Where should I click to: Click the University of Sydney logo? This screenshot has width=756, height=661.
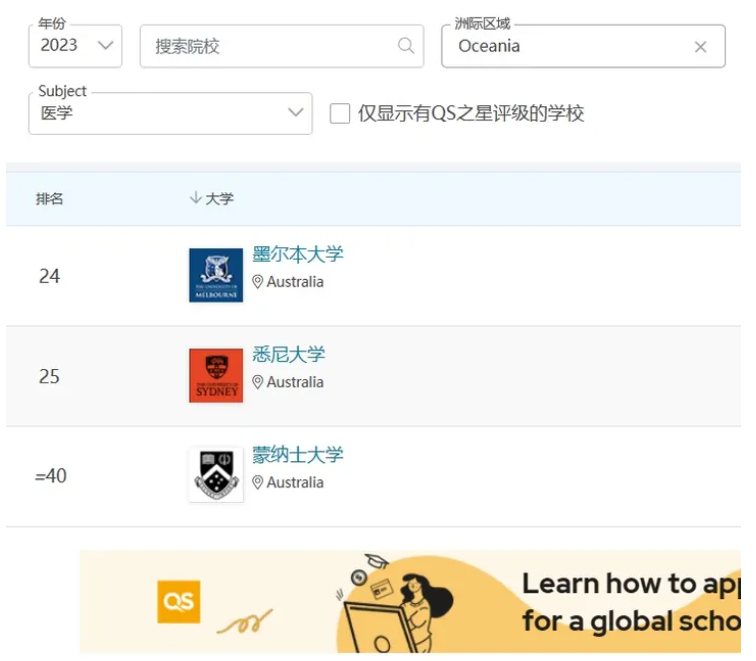click(x=216, y=375)
